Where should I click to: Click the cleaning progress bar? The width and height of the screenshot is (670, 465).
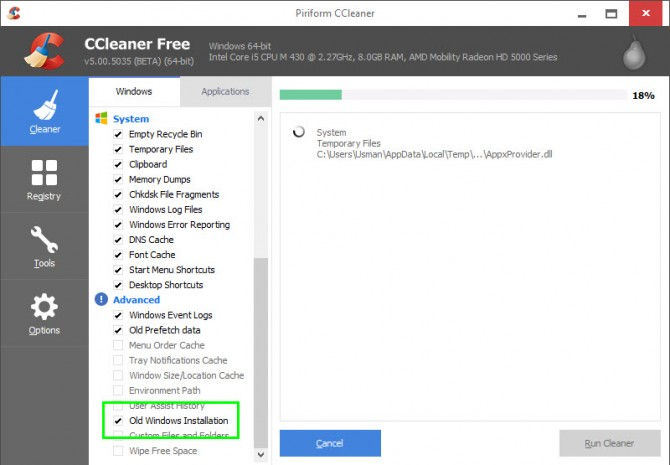click(453, 94)
